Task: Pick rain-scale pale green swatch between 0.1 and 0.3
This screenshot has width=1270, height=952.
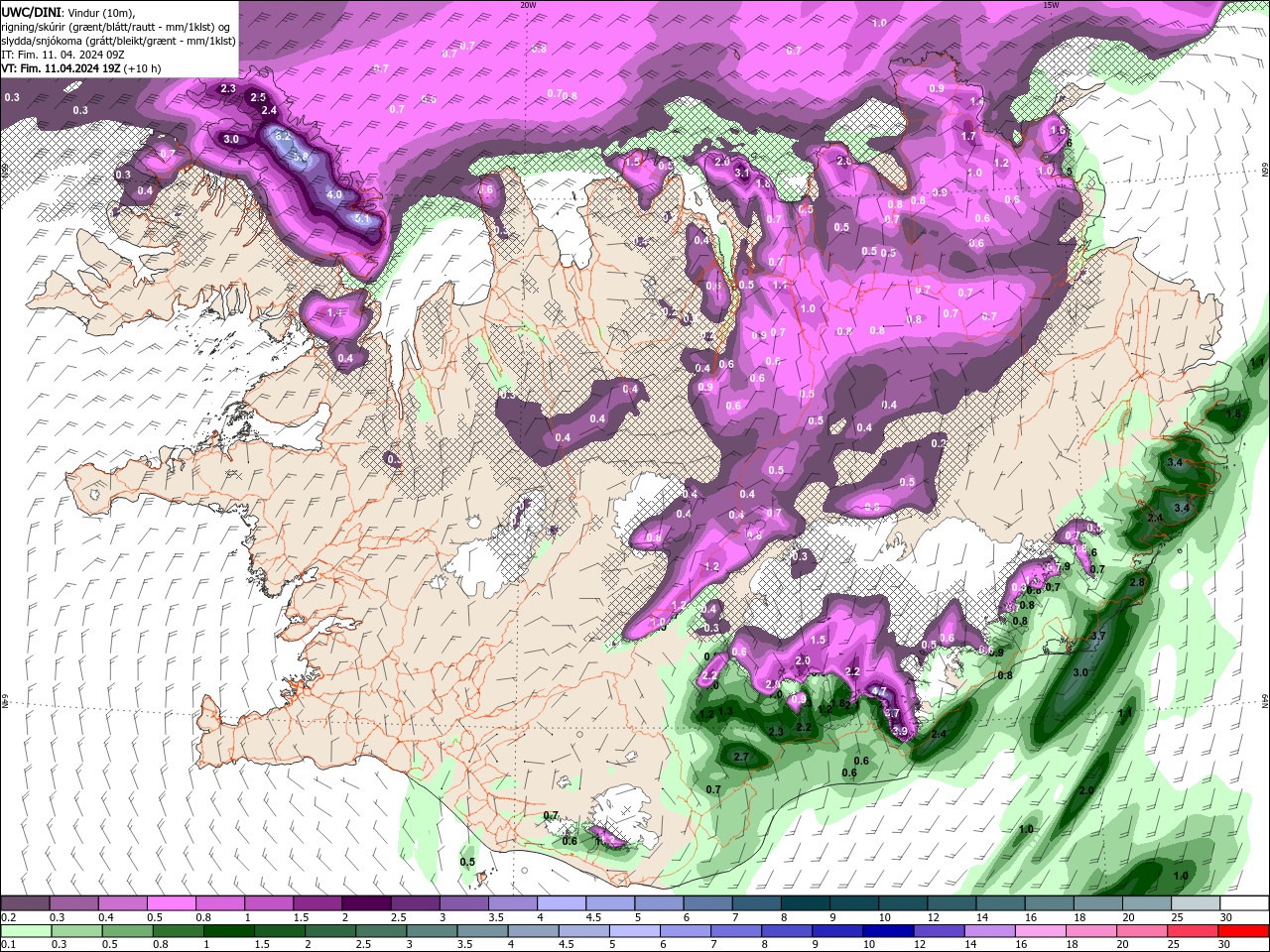Action: (25, 931)
